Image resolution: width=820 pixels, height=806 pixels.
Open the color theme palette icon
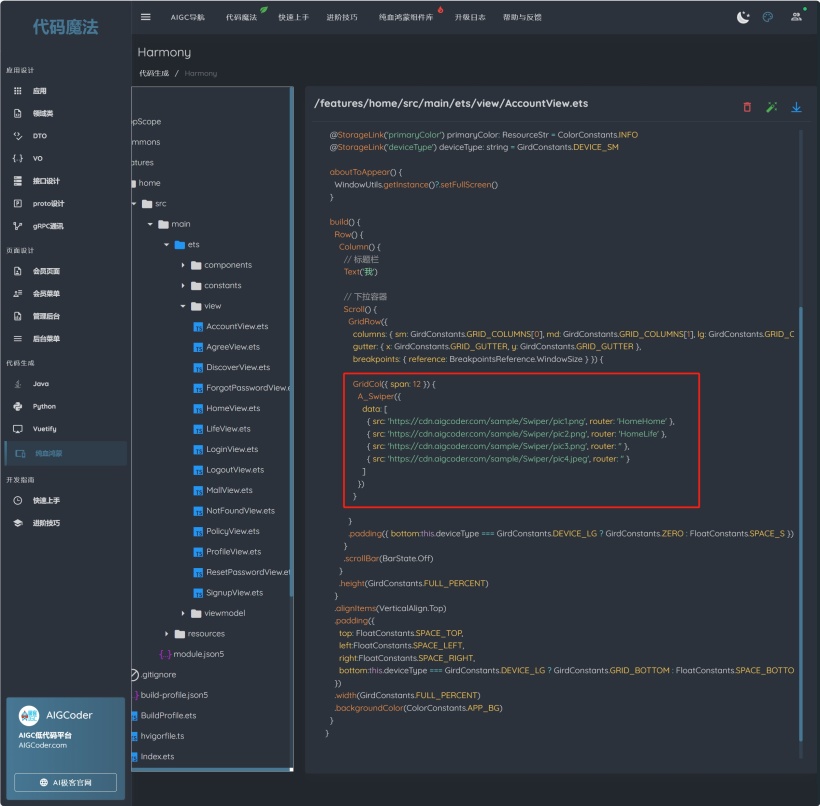click(x=768, y=17)
